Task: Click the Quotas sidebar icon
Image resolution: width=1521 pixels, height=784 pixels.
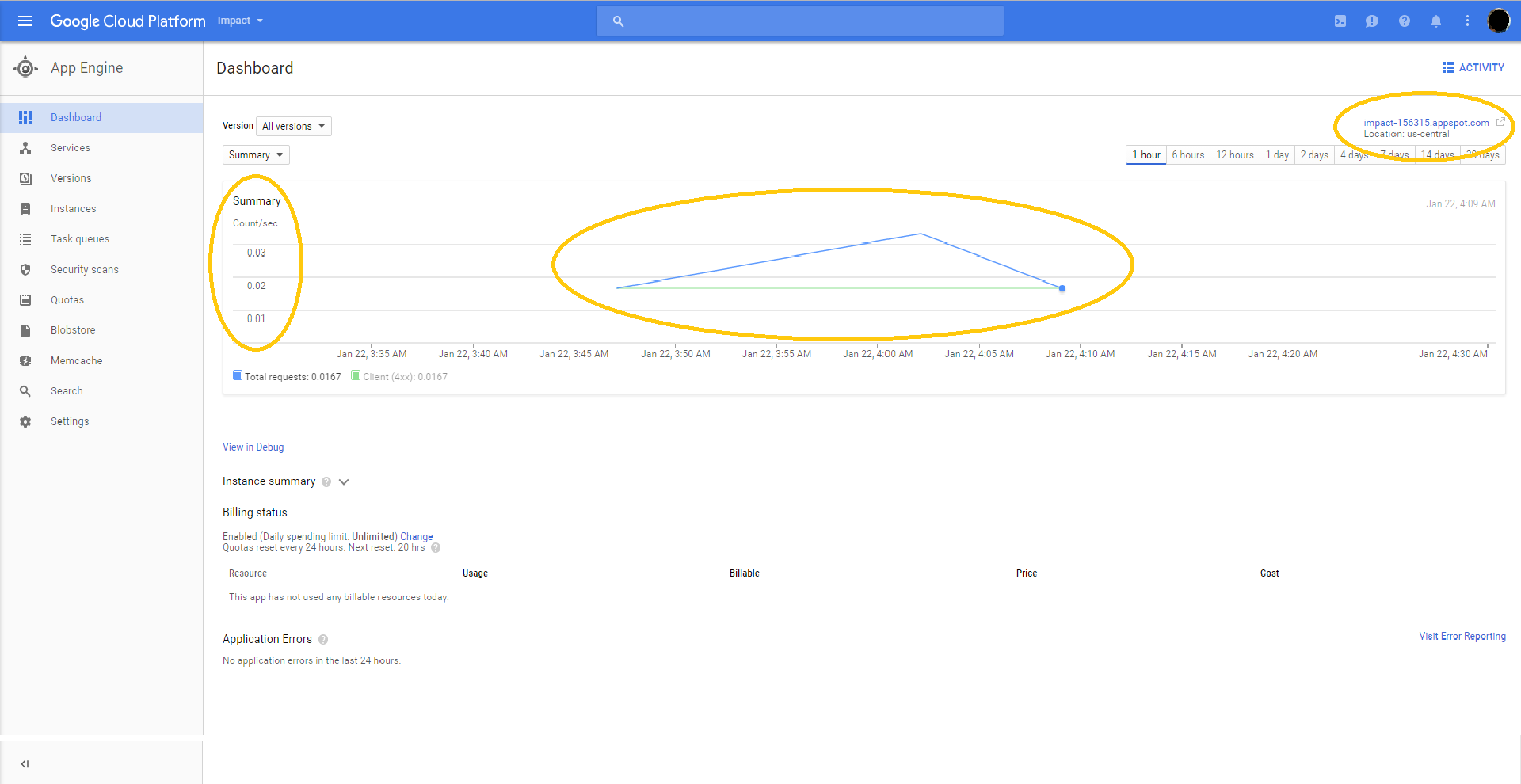Action: click(x=25, y=300)
